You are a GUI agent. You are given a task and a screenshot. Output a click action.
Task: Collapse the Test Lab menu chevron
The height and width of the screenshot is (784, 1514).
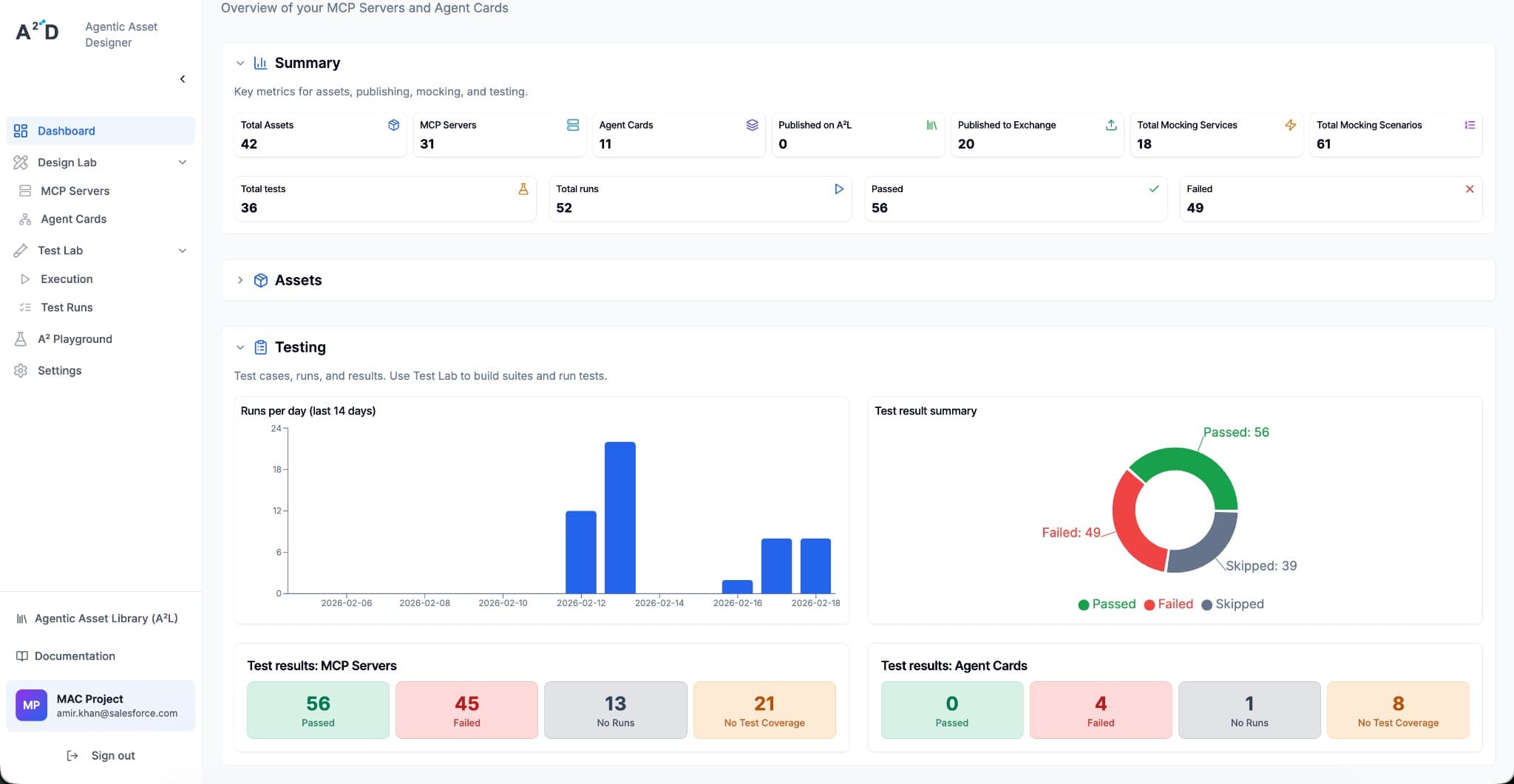click(x=183, y=250)
